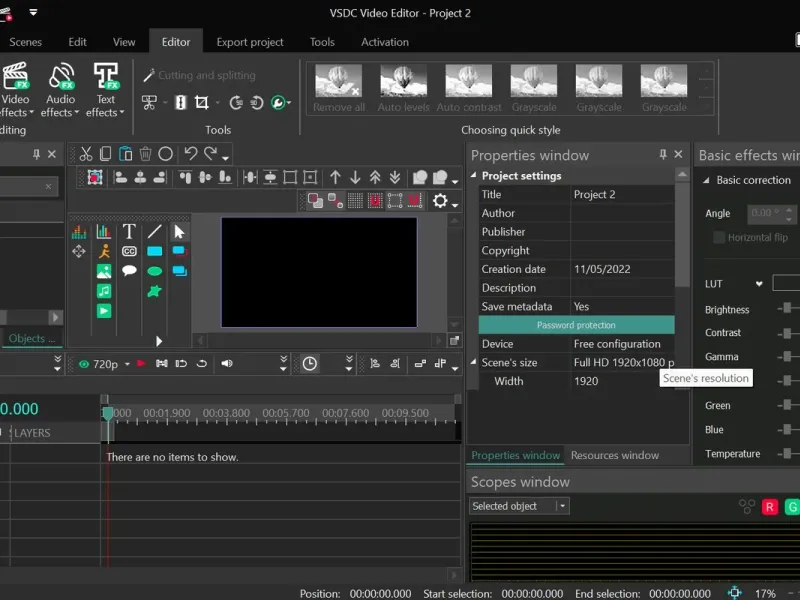Click the Crop tool icon
Image resolution: width=800 pixels, height=600 pixels.
point(202,102)
